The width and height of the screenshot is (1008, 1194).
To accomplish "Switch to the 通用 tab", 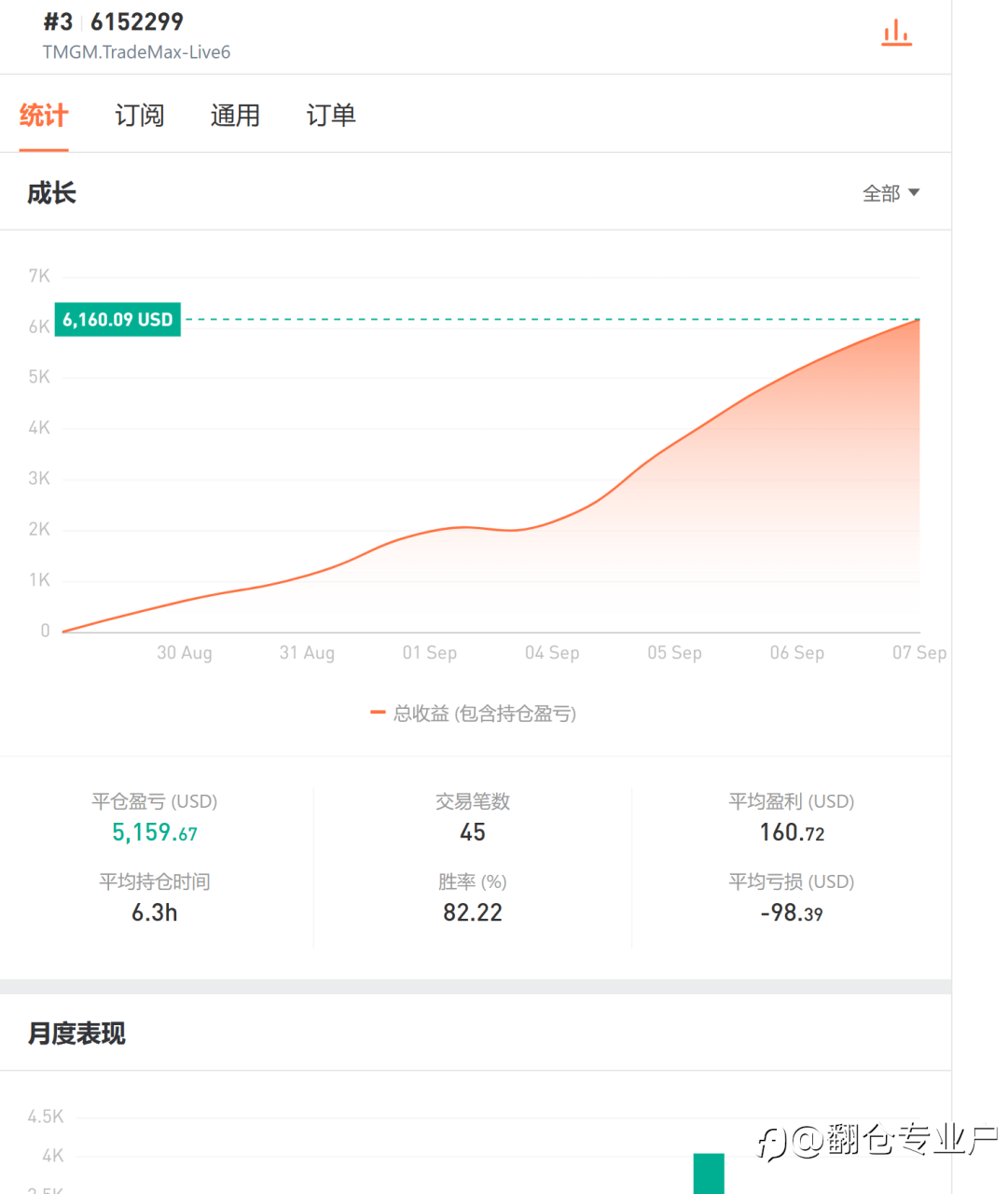I will [x=235, y=116].
